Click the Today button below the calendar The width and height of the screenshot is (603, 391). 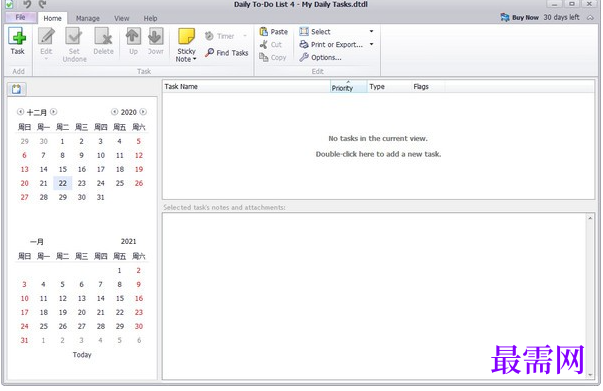pos(82,355)
